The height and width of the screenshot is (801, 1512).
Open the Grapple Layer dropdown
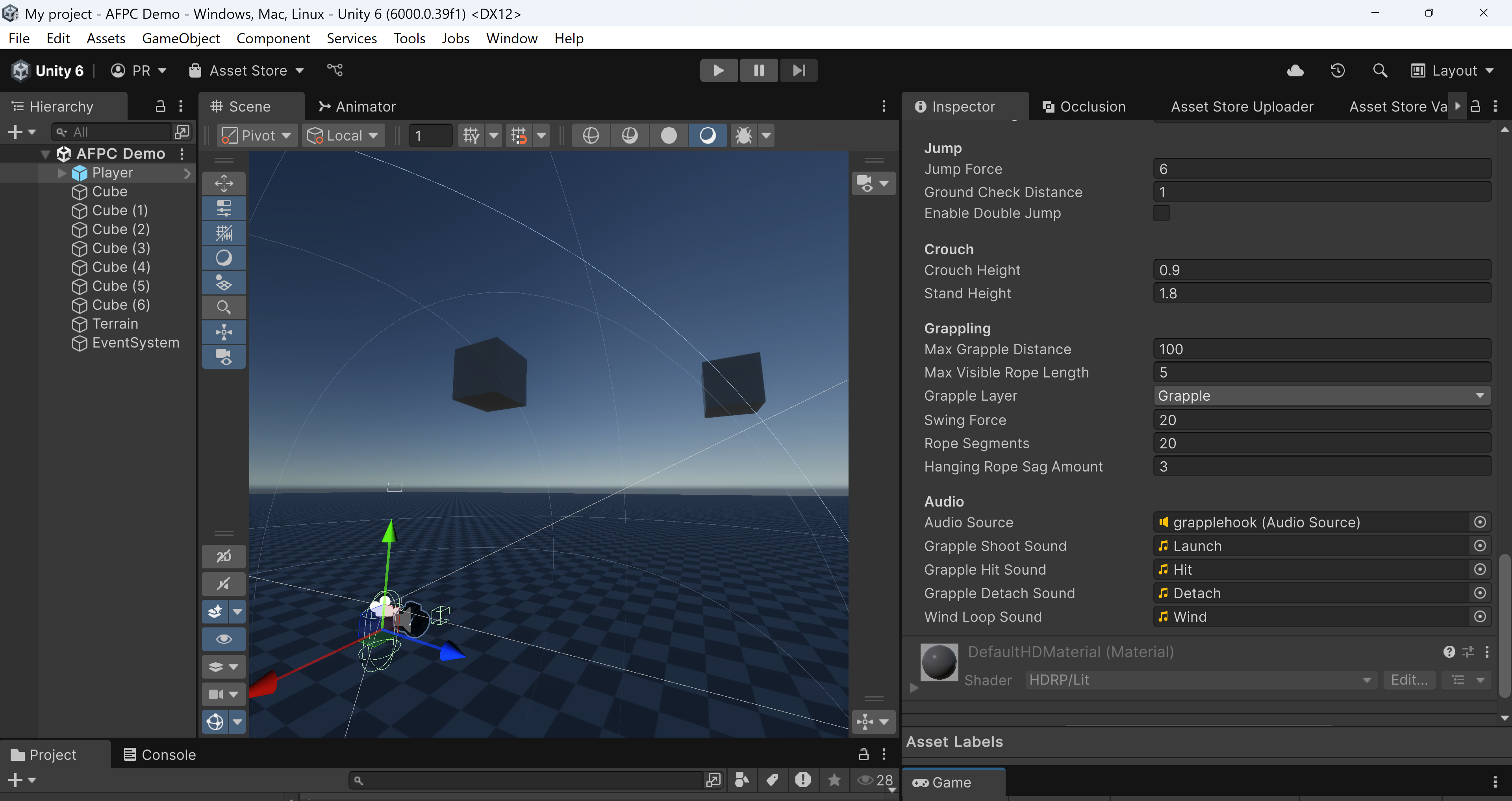tap(1322, 396)
